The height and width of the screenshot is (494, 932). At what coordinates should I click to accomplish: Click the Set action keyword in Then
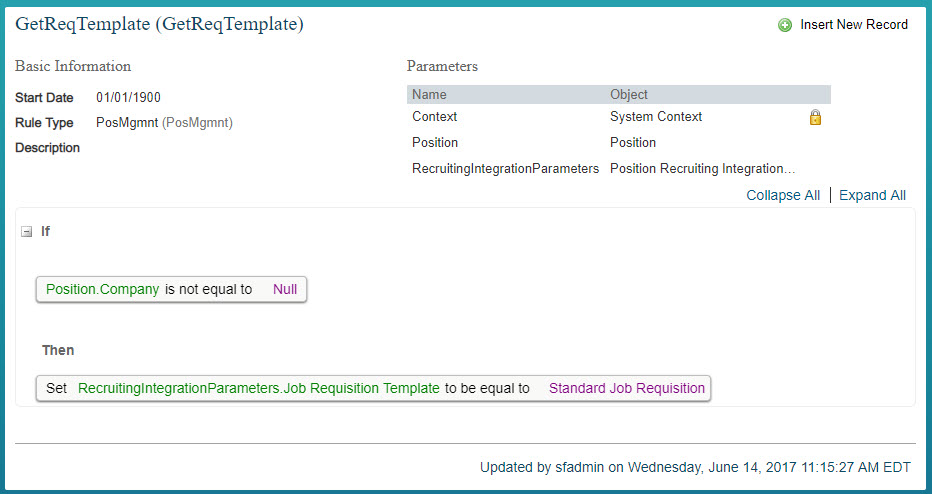point(56,388)
